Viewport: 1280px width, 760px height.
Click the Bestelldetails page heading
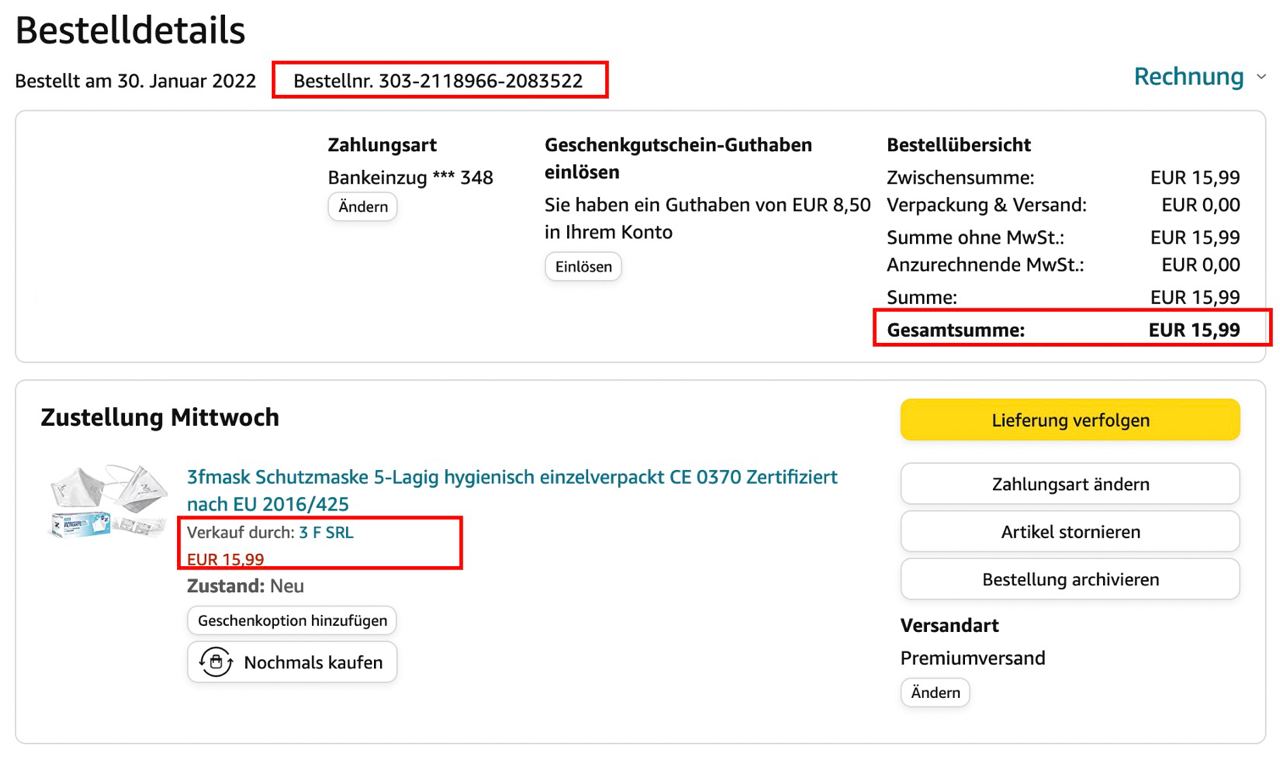click(x=130, y=31)
